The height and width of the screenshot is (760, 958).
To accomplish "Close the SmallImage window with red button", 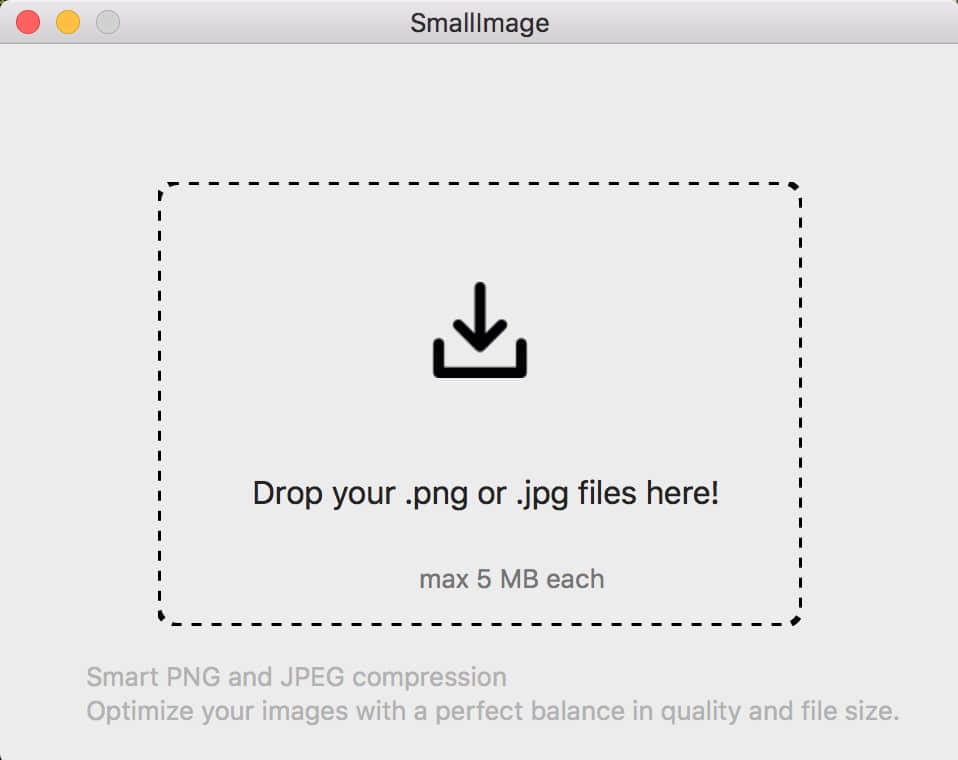I will (x=28, y=23).
